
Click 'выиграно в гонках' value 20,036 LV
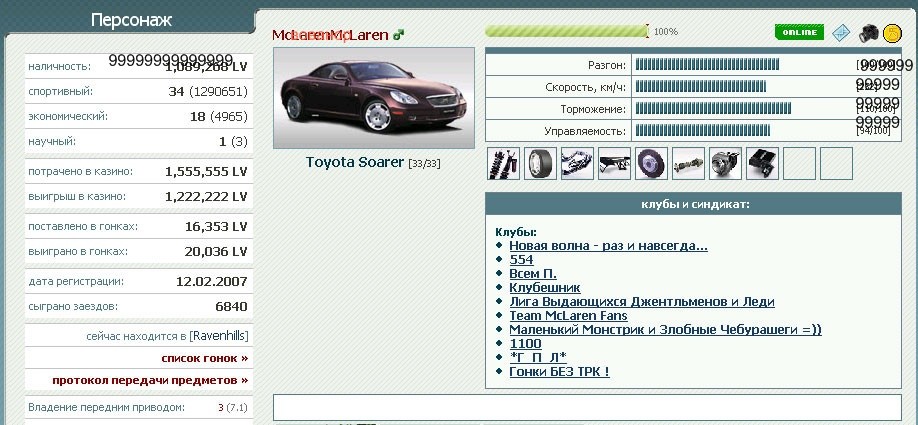pyautogui.click(x=216, y=252)
